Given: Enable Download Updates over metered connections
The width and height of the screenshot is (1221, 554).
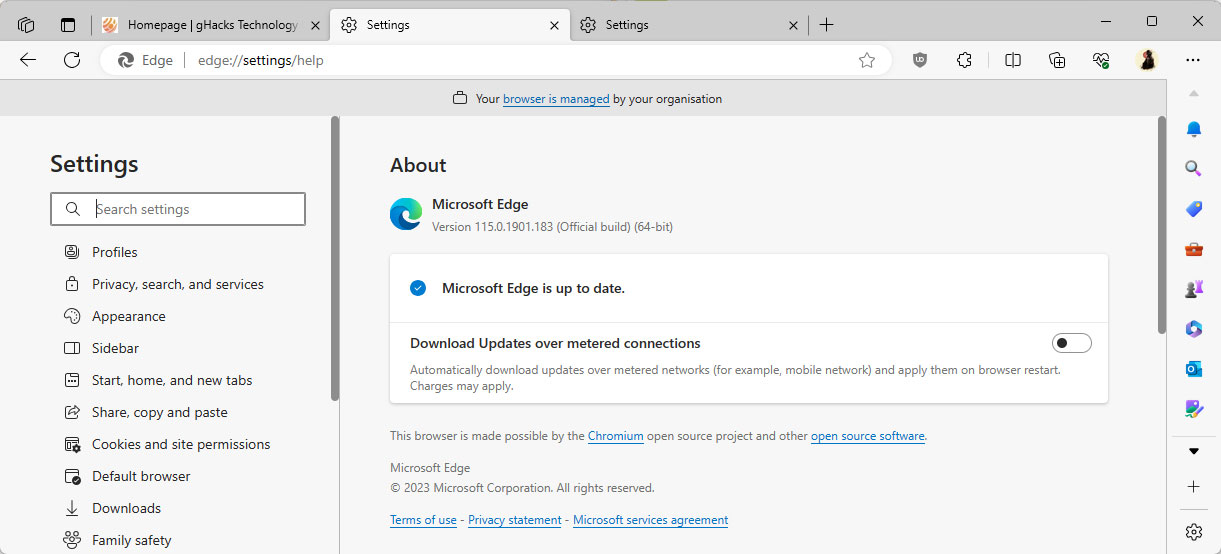Looking at the screenshot, I should (1071, 343).
